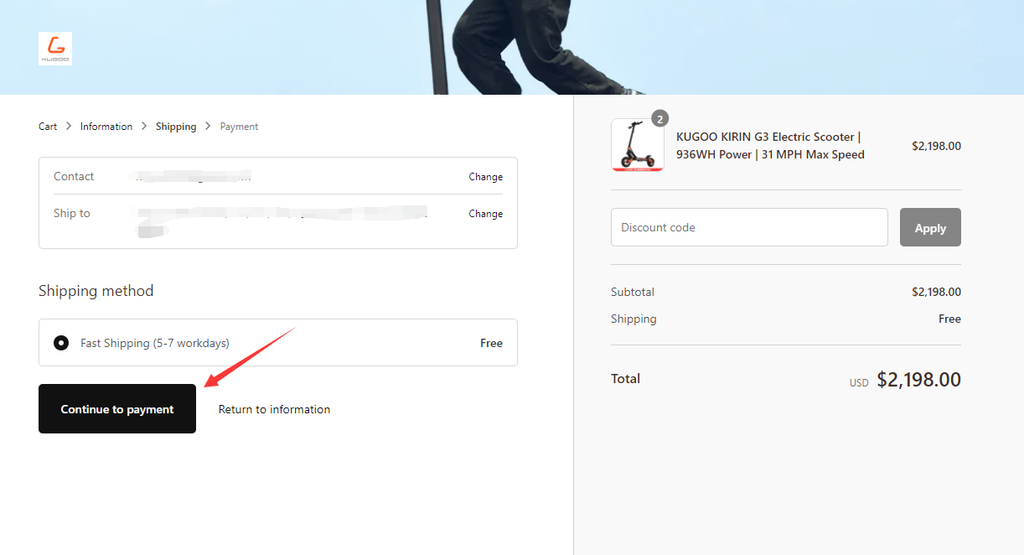The width and height of the screenshot is (1024, 555).
Task: Change the Ship to address
Action: [x=485, y=214]
